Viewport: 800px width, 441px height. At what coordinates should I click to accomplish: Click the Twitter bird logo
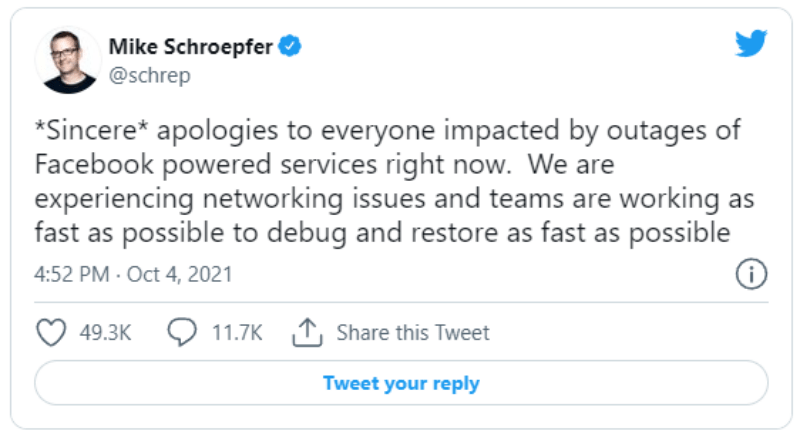click(x=750, y=44)
